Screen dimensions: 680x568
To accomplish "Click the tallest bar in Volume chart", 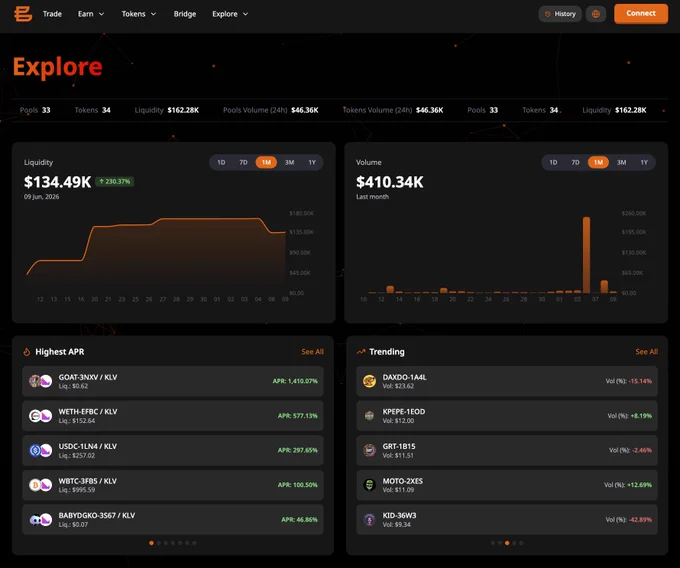I will point(586,255).
